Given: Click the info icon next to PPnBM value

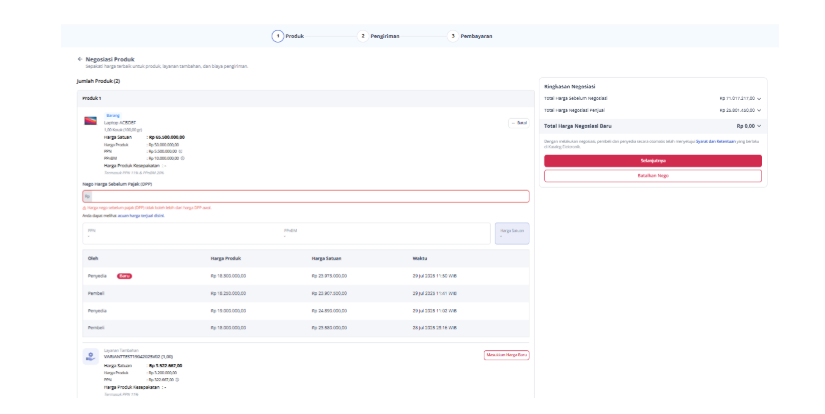Looking at the screenshot, I should [x=183, y=158].
